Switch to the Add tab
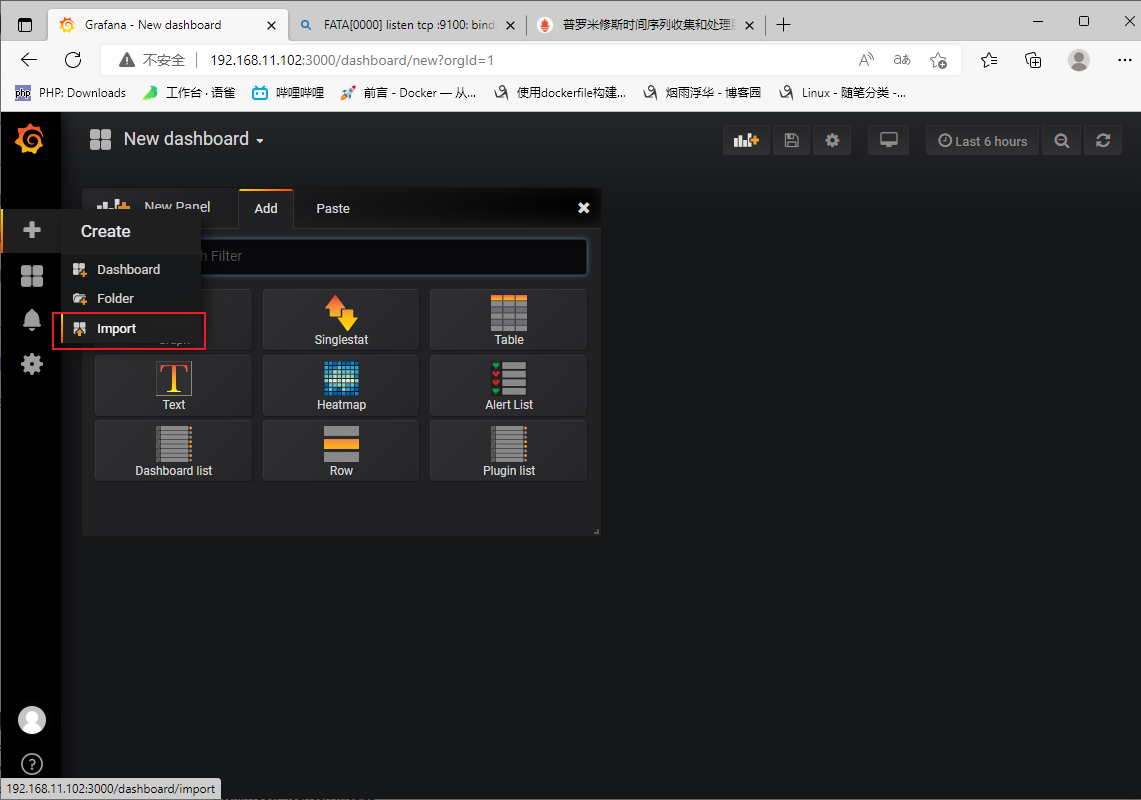Image resolution: width=1141 pixels, height=800 pixels. pos(266,208)
